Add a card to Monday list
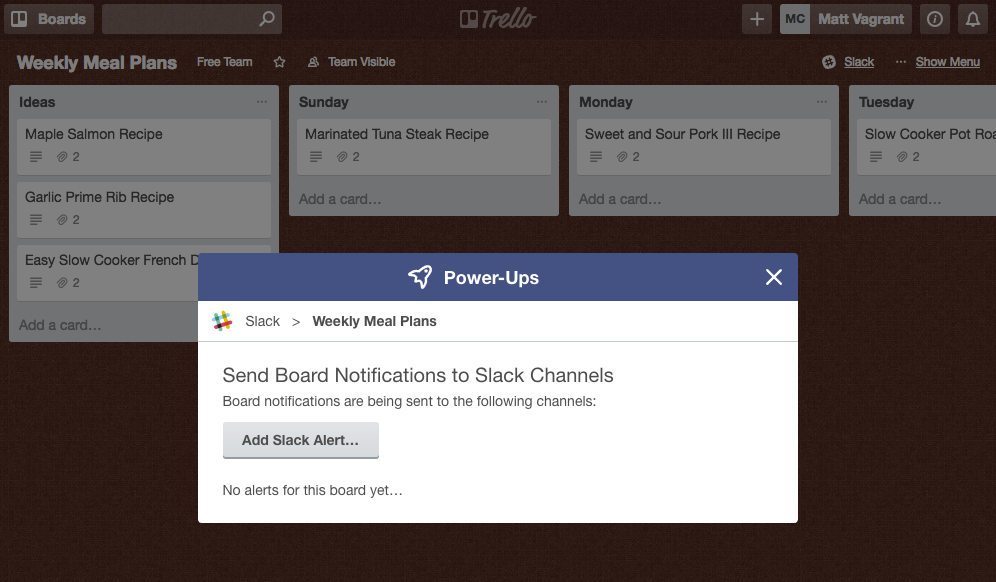 (620, 199)
